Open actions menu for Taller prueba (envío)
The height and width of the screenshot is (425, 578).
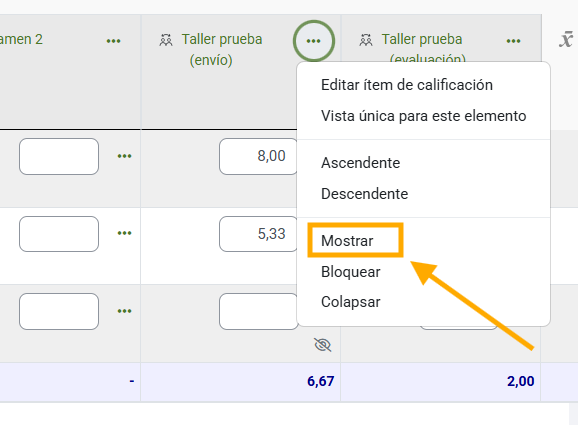pyautogui.click(x=314, y=41)
